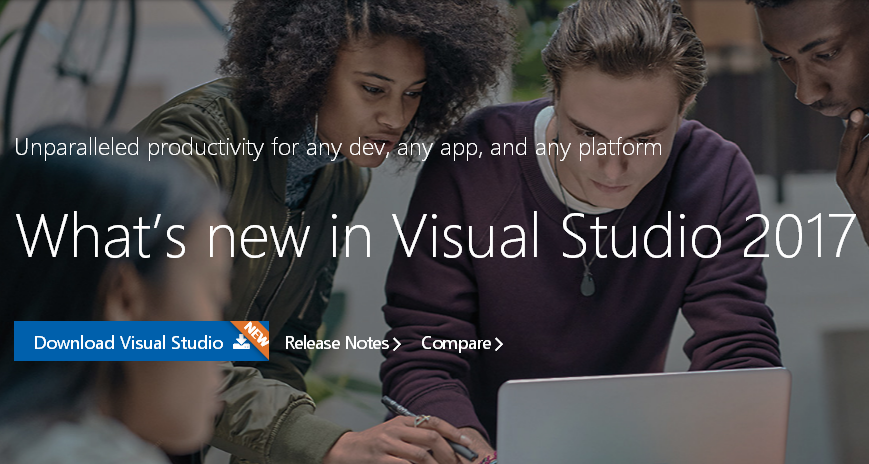This screenshot has height=464, width=869.
Task: Click the orange NEW ribbon badge
Action: coord(257,334)
